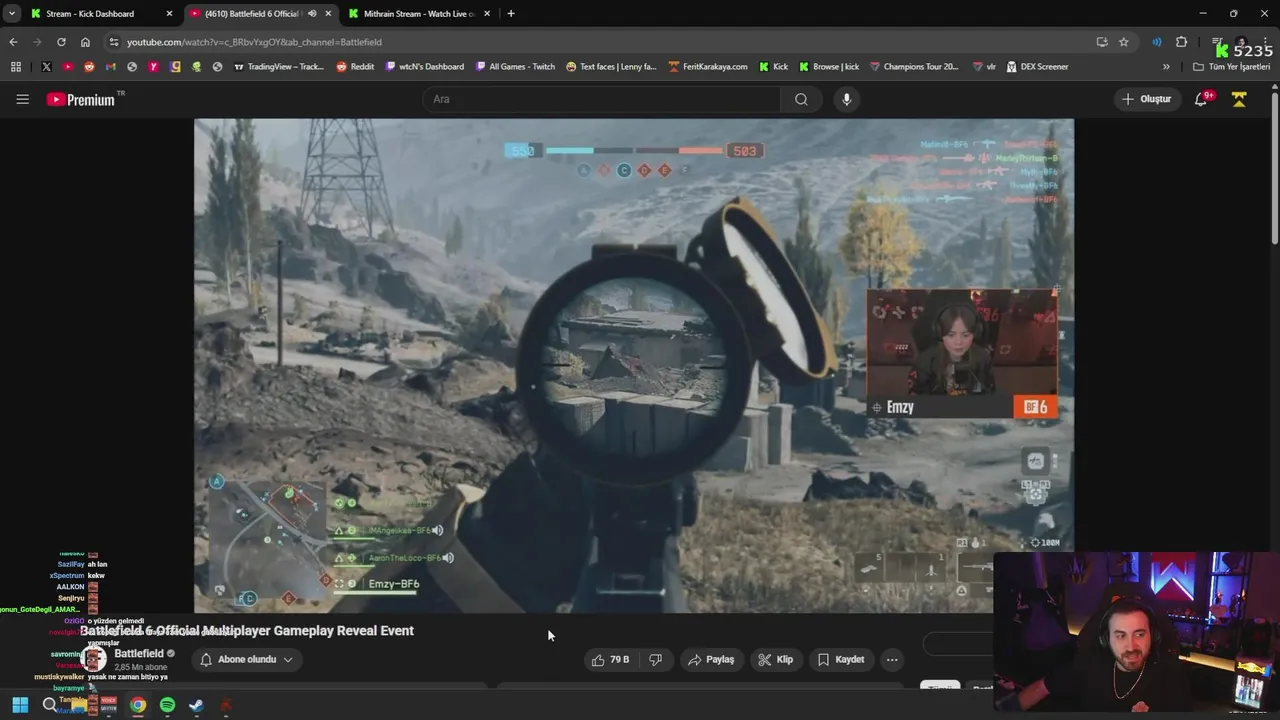Go to YouTube Premium home logo
Image resolution: width=1280 pixels, height=720 pixels.
pos(82,99)
